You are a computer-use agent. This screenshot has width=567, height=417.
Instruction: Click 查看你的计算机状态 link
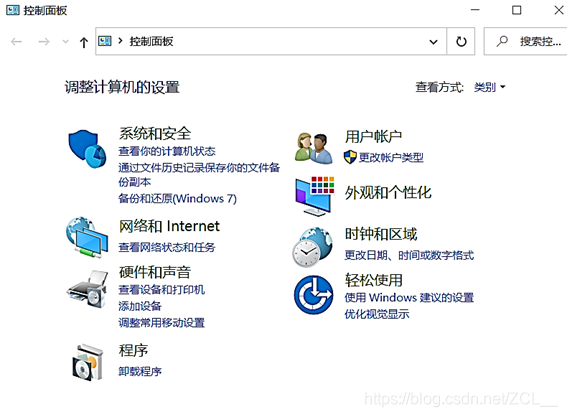(x=167, y=151)
